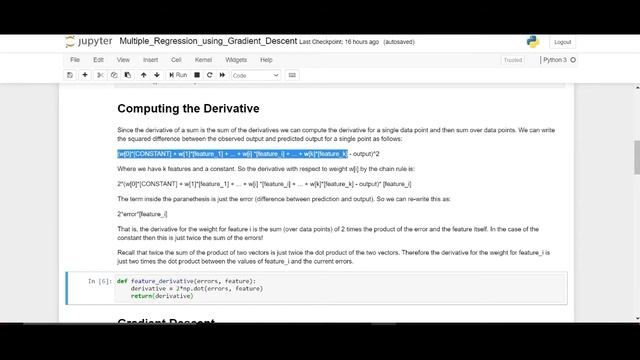Interrupt the kernel with stop icon
The height and width of the screenshot is (360, 640).
tap(197, 75)
